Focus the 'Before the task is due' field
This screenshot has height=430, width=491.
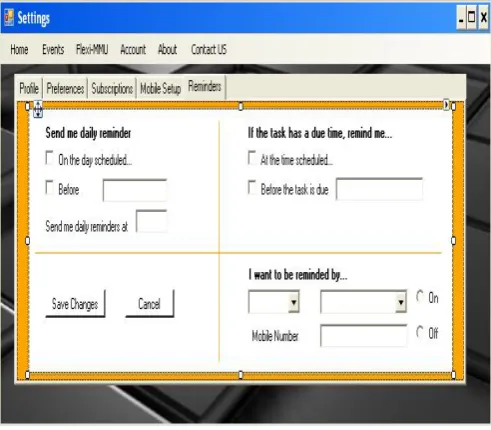379,189
